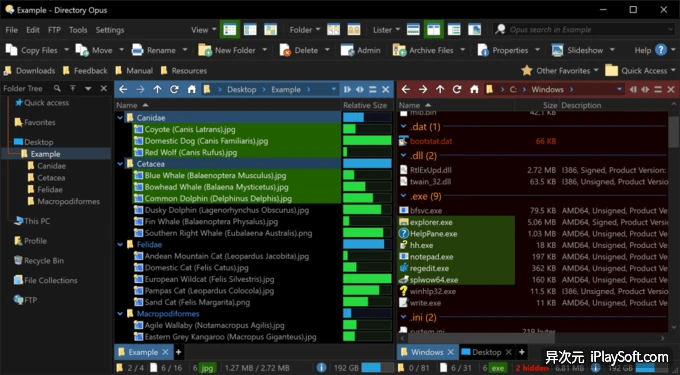Viewport: 680px width, 375px height.
Task: Go to home in Windows pane
Action: click(x=474, y=89)
